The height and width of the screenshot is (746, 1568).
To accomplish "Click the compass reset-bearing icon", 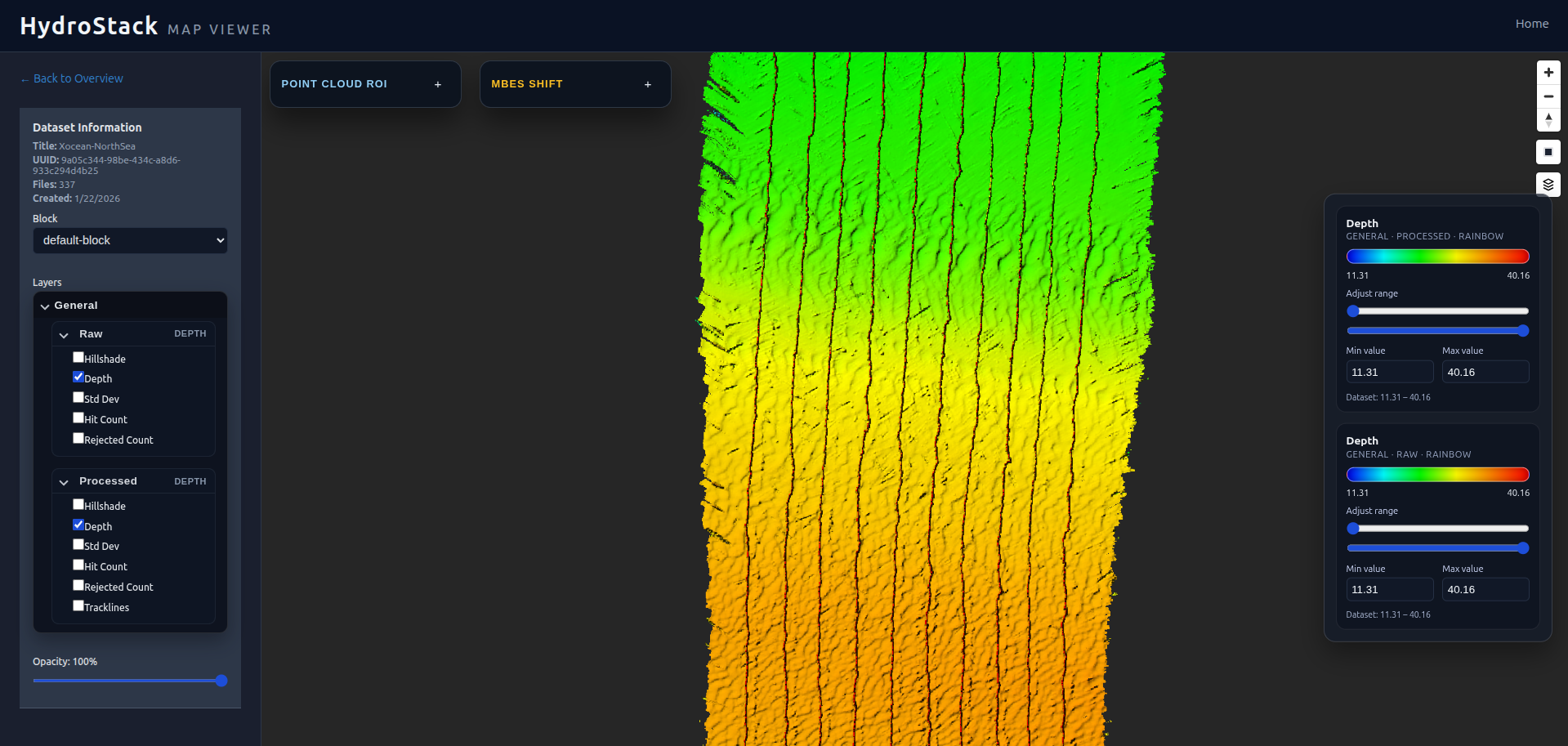I will 1548,120.
